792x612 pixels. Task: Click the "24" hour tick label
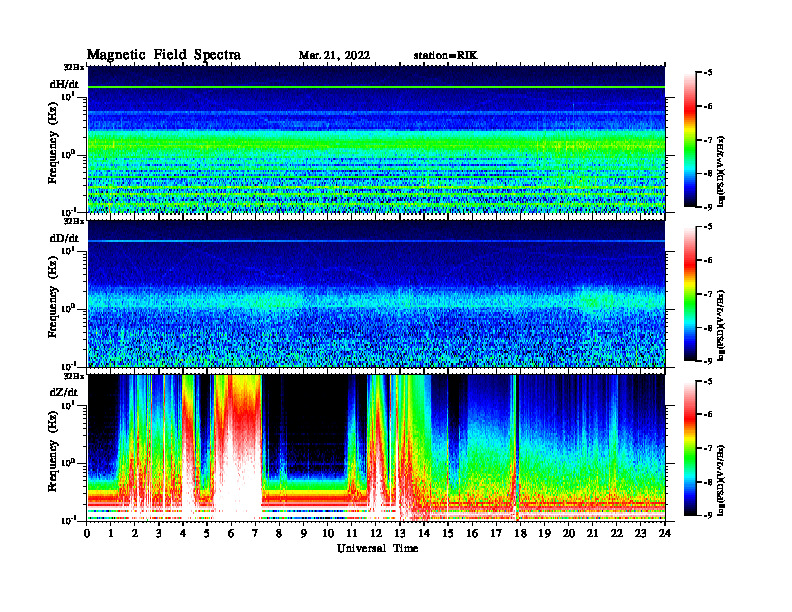point(665,533)
